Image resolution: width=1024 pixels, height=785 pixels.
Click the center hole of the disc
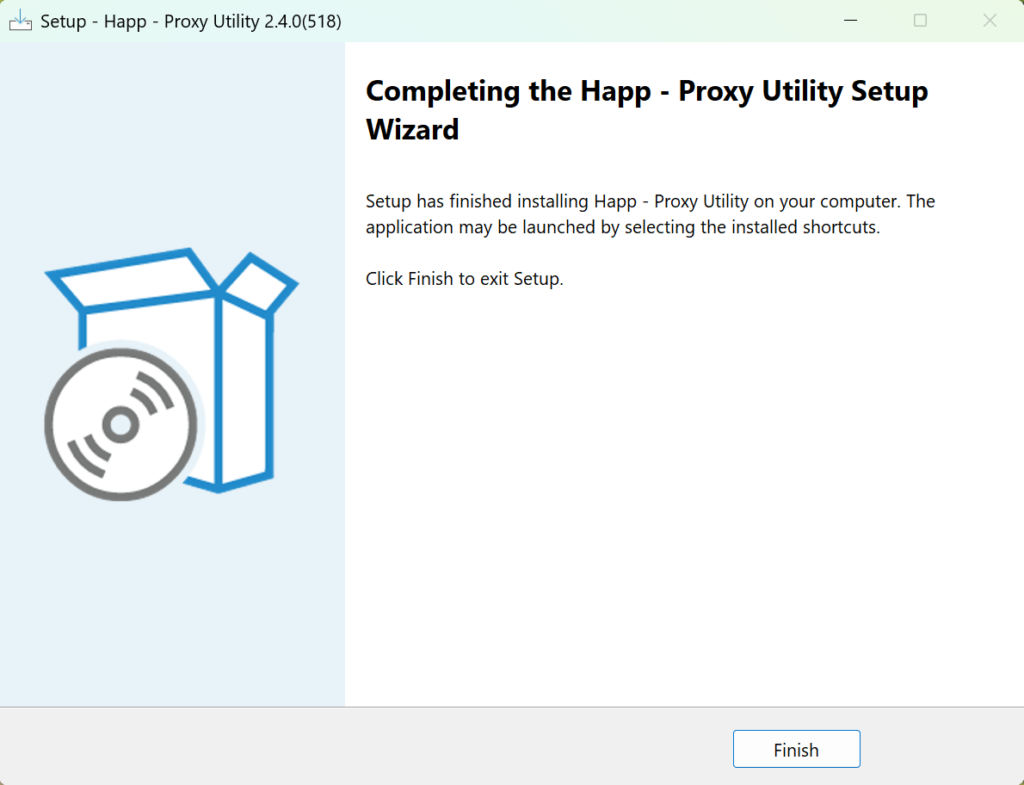click(x=120, y=425)
